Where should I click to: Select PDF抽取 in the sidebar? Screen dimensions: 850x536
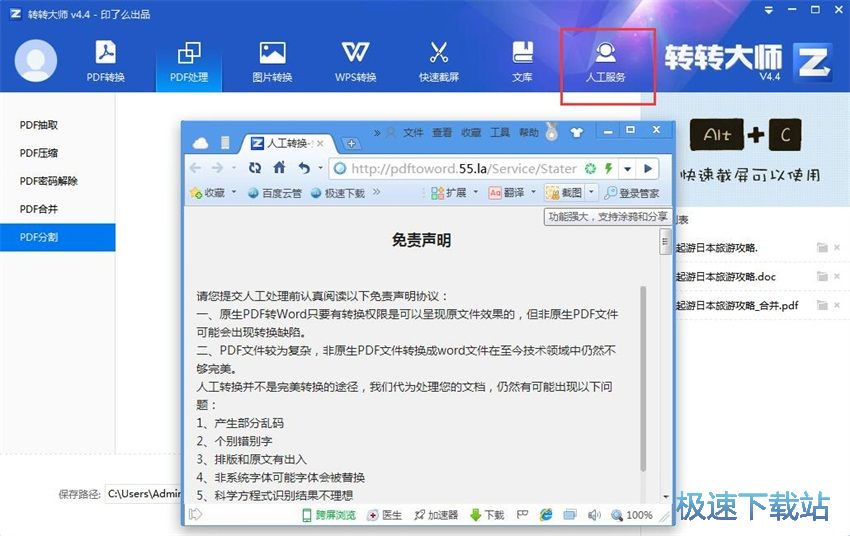coord(38,125)
